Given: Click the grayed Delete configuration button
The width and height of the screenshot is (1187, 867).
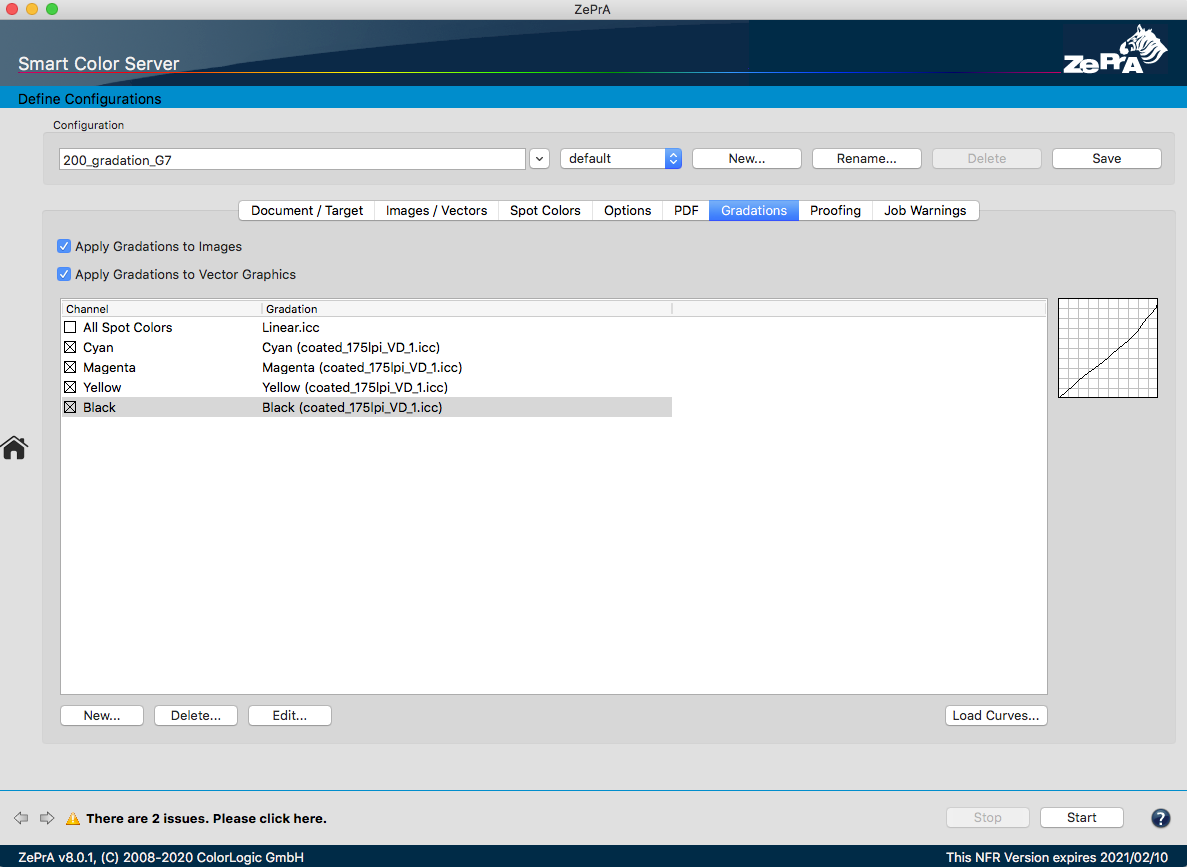Looking at the screenshot, I should 986,158.
